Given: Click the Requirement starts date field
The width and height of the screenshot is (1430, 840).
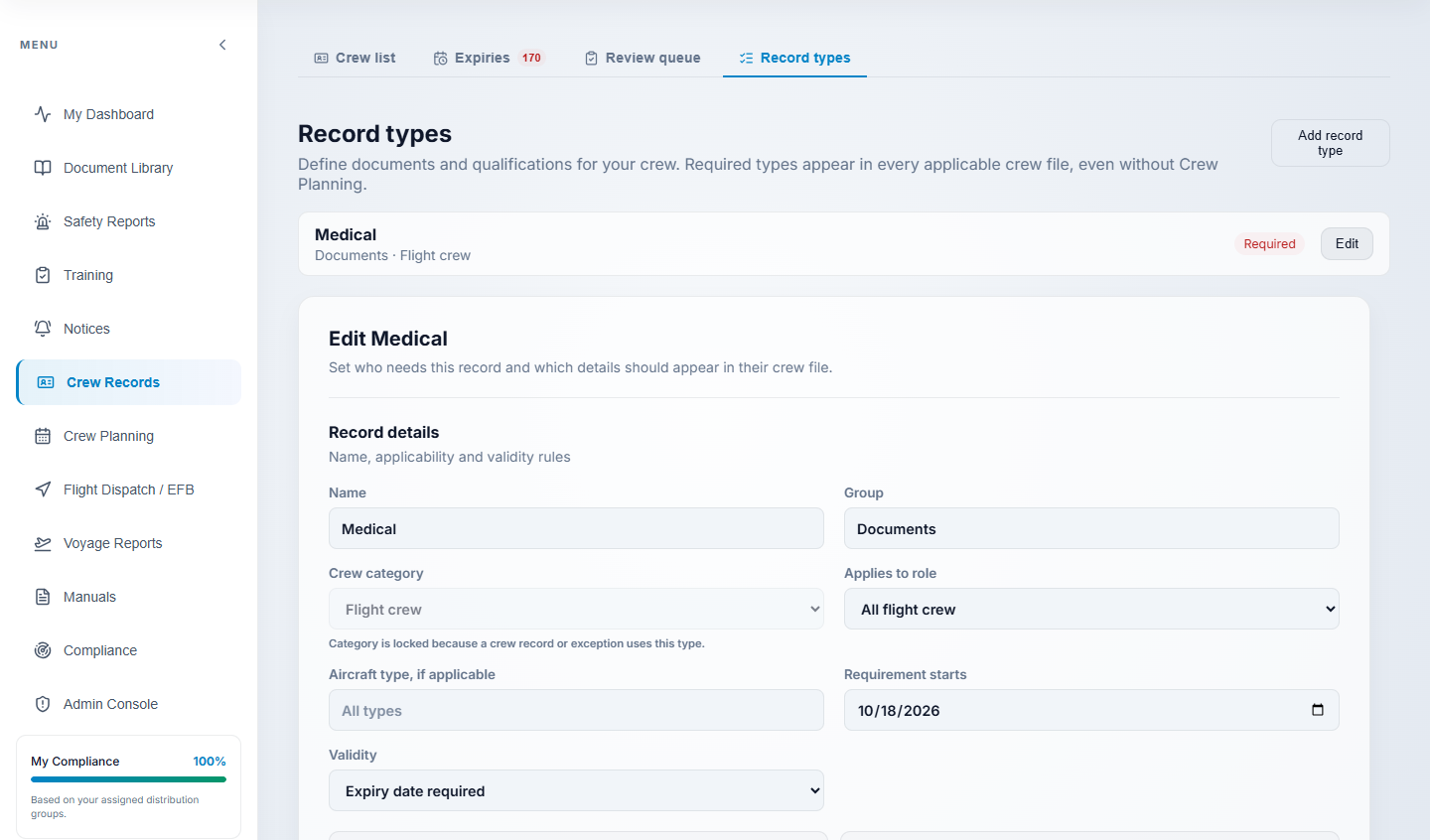Looking at the screenshot, I should 1091,710.
